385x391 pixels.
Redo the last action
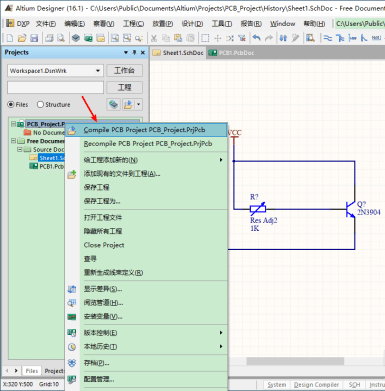pos(268,38)
